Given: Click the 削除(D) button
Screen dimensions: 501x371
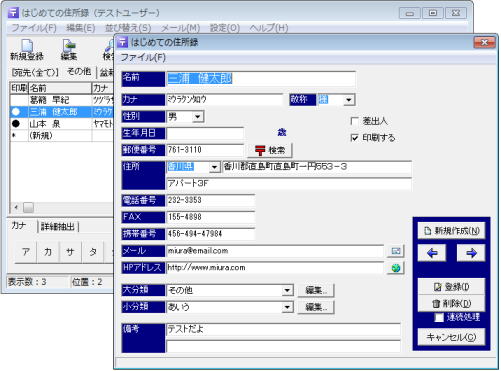Looking at the screenshot, I should [x=451, y=303].
